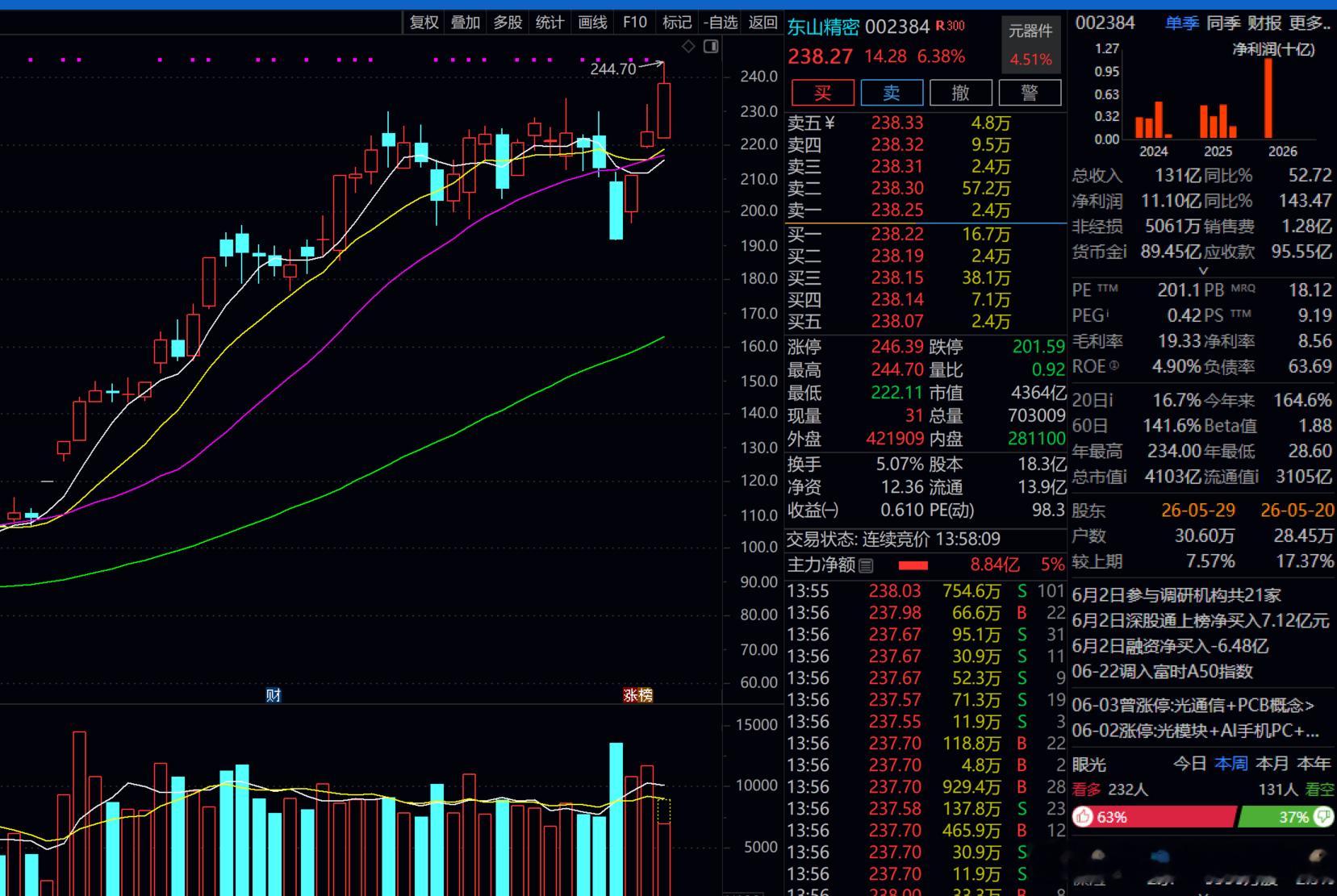Vote 看多 bullish label
Image resolution: width=1337 pixels, height=896 pixels.
[1087, 790]
